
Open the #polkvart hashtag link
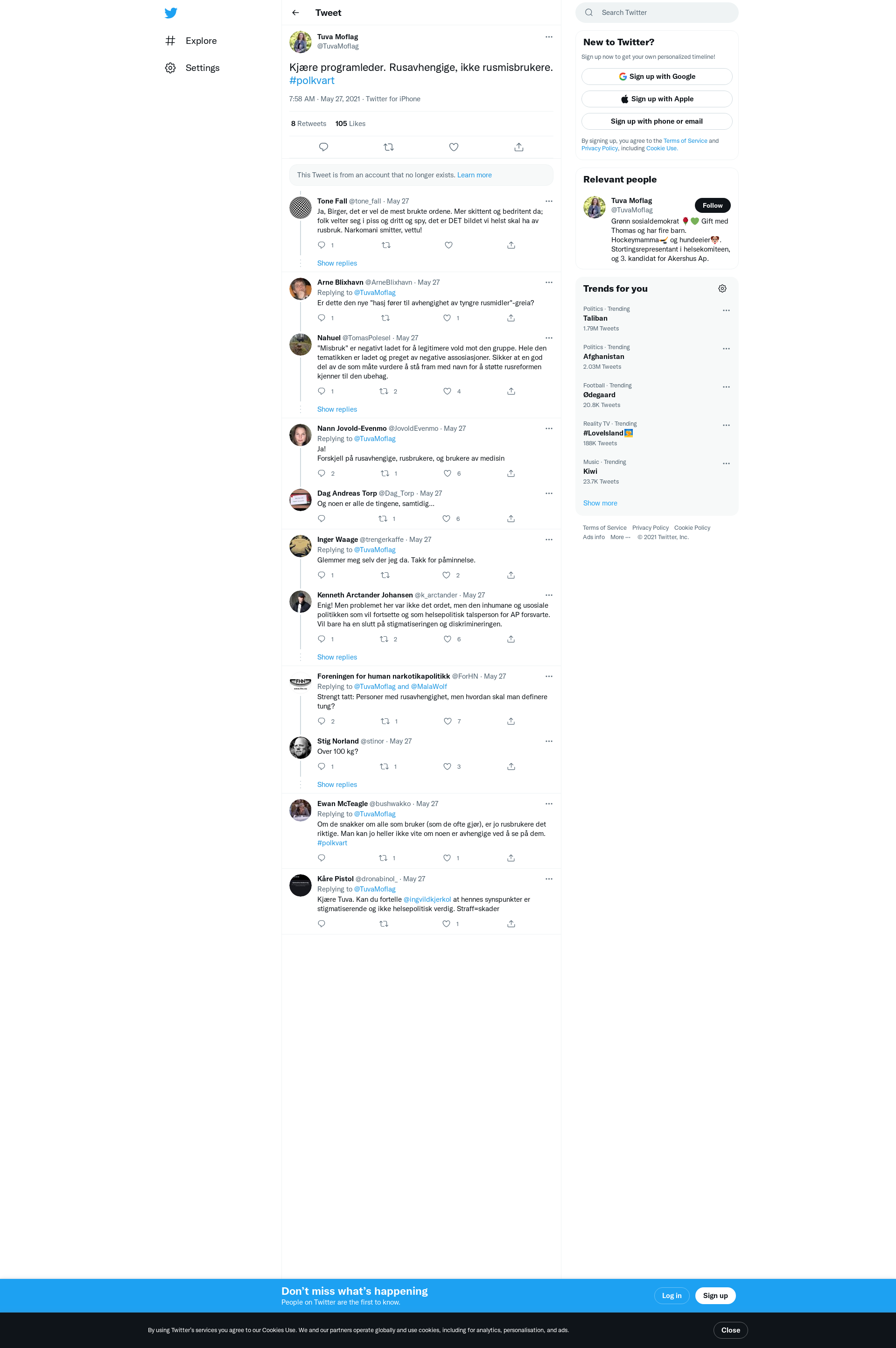(x=311, y=81)
